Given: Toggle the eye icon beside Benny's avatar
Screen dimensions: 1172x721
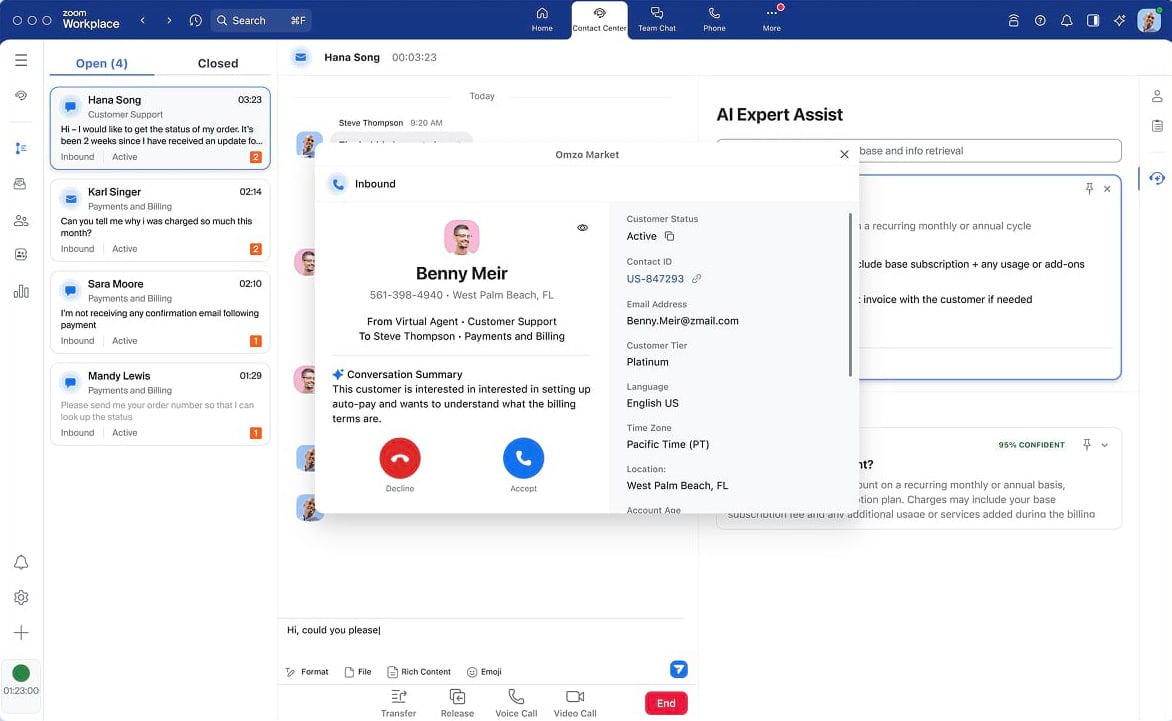Looking at the screenshot, I should point(583,228).
